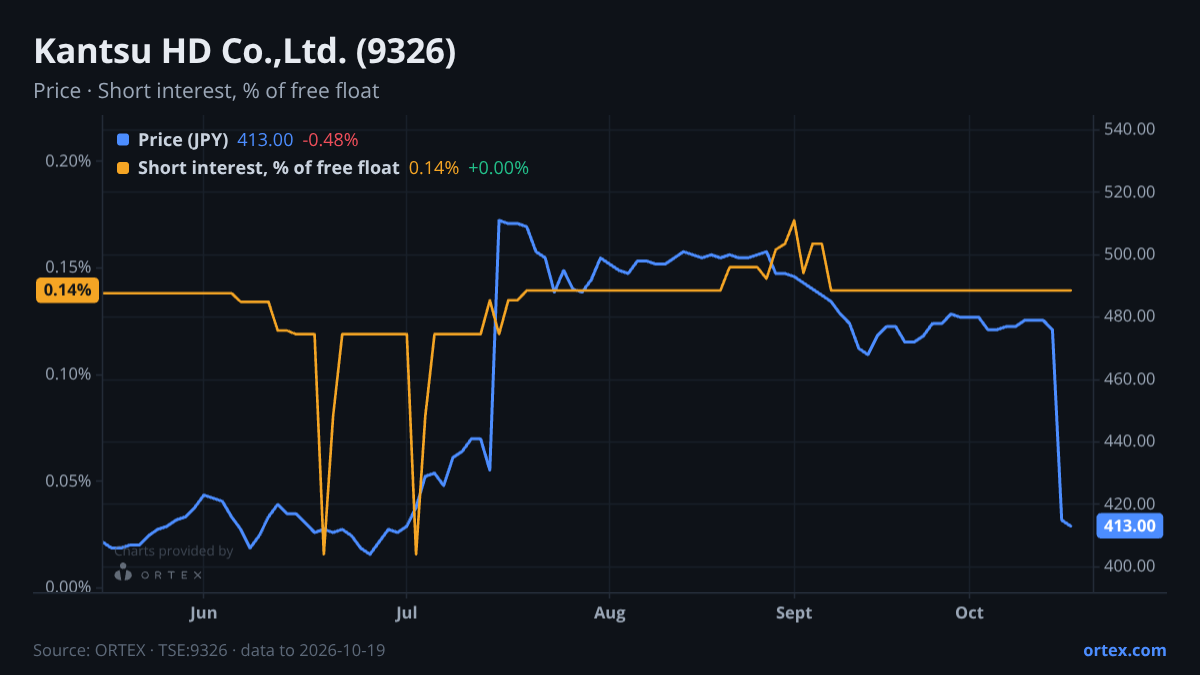Click the 0.20% left axis label
The image size is (1200, 675).
69,161
